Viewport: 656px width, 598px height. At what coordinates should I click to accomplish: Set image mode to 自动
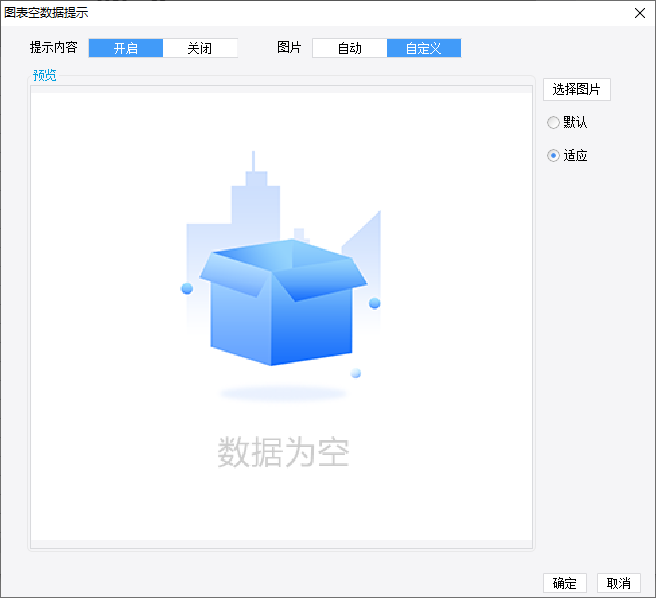[x=350, y=48]
